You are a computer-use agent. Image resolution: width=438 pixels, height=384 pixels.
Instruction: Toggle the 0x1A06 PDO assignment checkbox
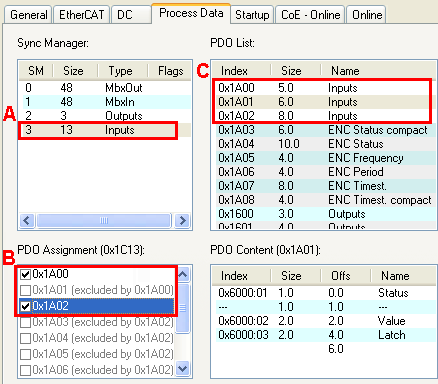click(26, 370)
